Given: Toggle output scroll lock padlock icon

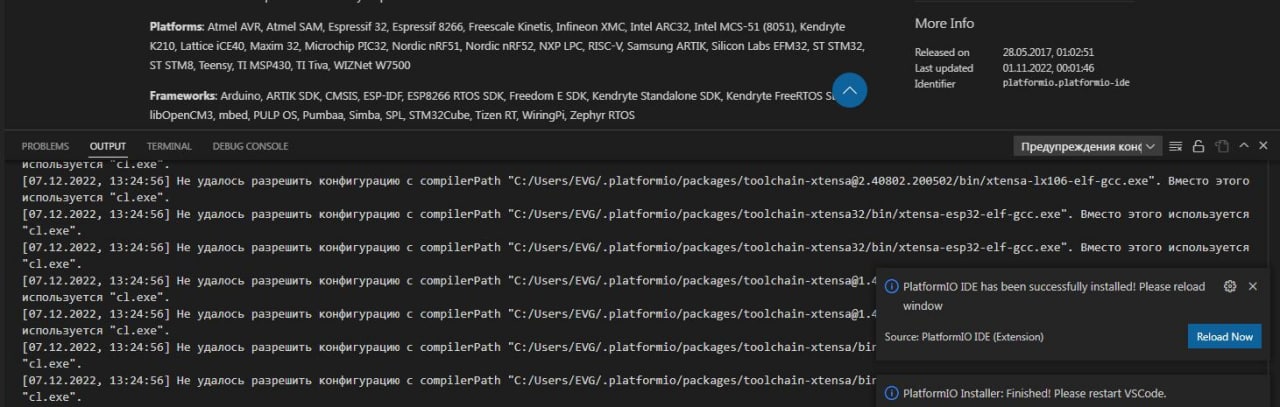Looking at the screenshot, I should [1198, 146].
